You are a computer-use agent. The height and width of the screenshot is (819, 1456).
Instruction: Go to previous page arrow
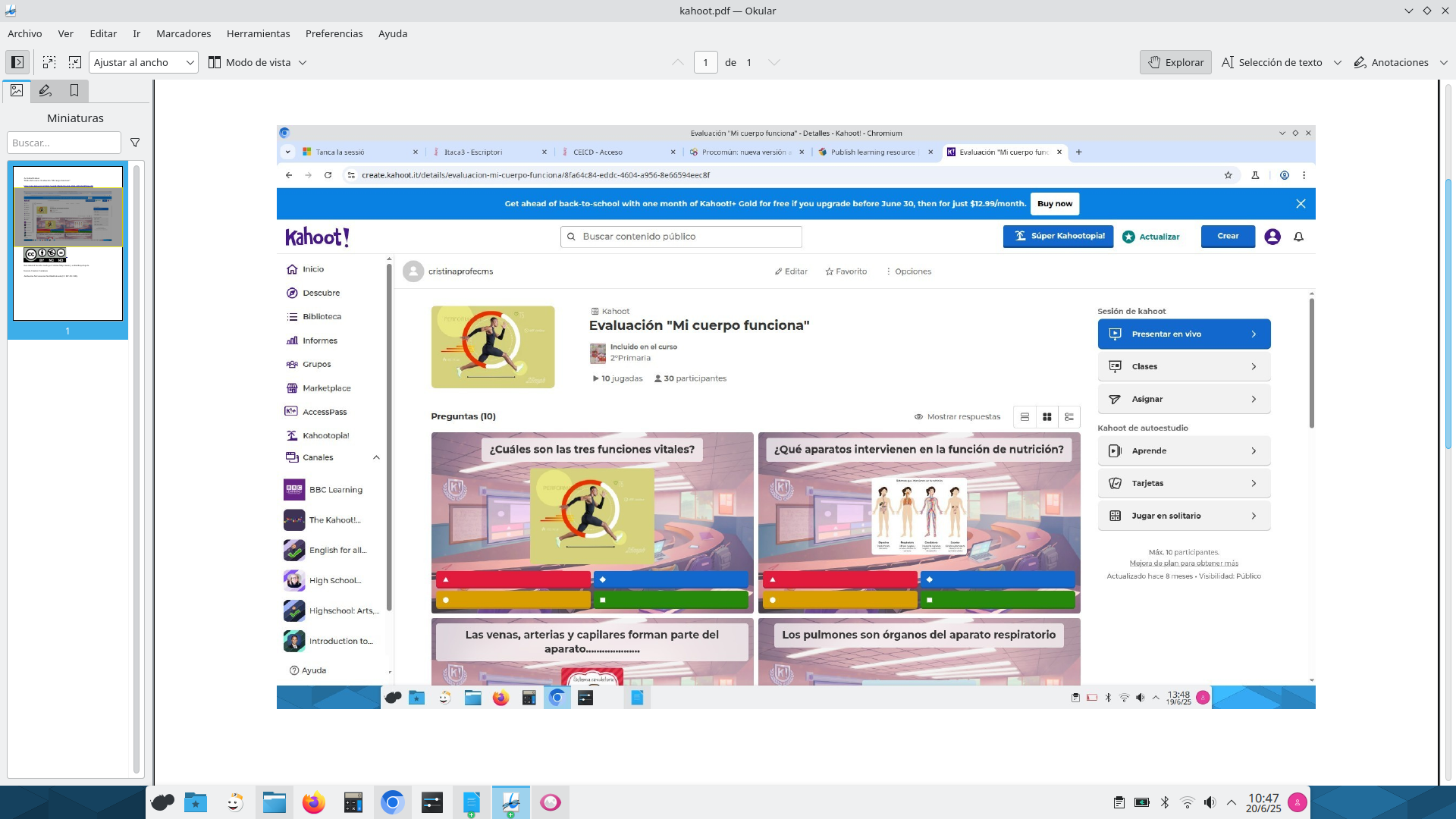click(677, 62)
